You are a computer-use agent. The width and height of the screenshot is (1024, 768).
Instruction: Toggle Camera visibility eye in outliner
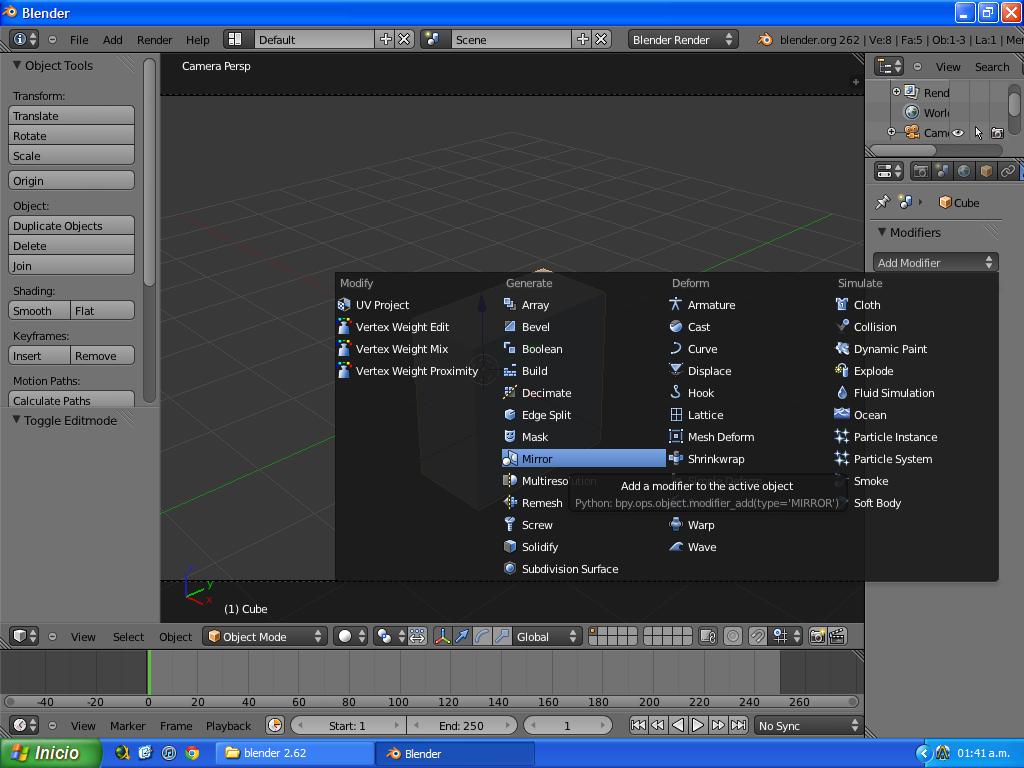tap(958, 133)
